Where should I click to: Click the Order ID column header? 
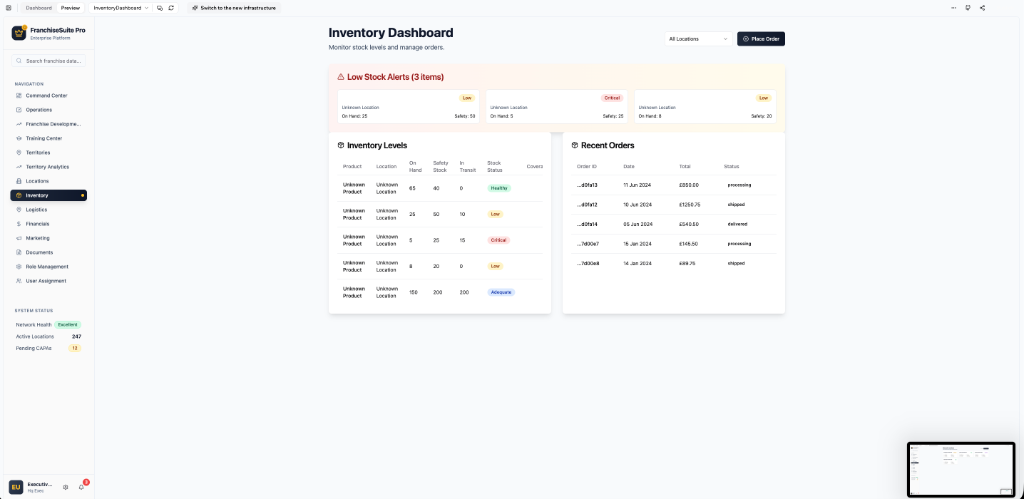pos(586,167)
